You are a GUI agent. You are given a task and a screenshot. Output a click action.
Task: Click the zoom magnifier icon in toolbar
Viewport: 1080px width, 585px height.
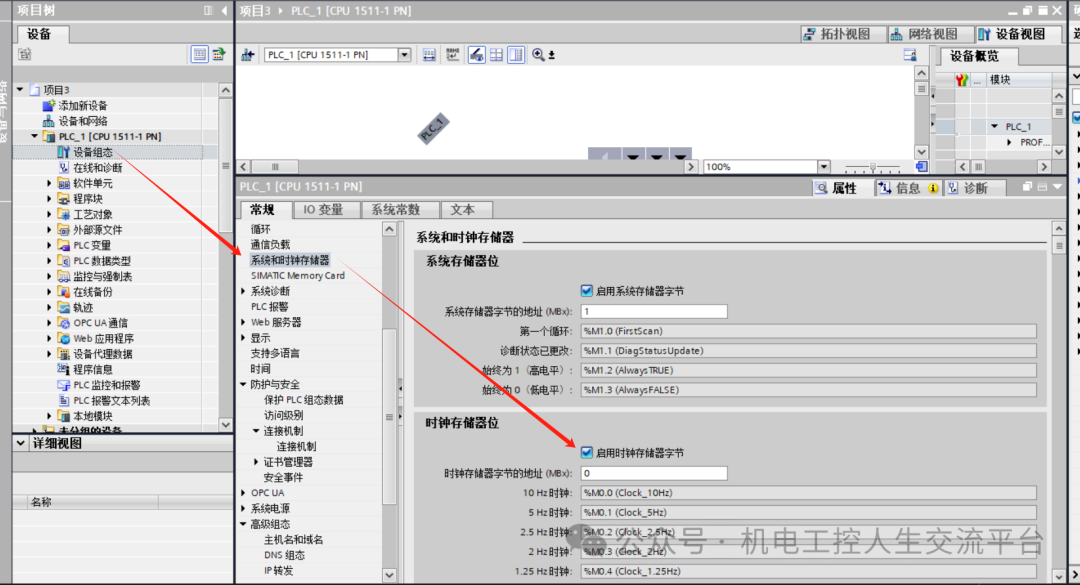point(539,54)
